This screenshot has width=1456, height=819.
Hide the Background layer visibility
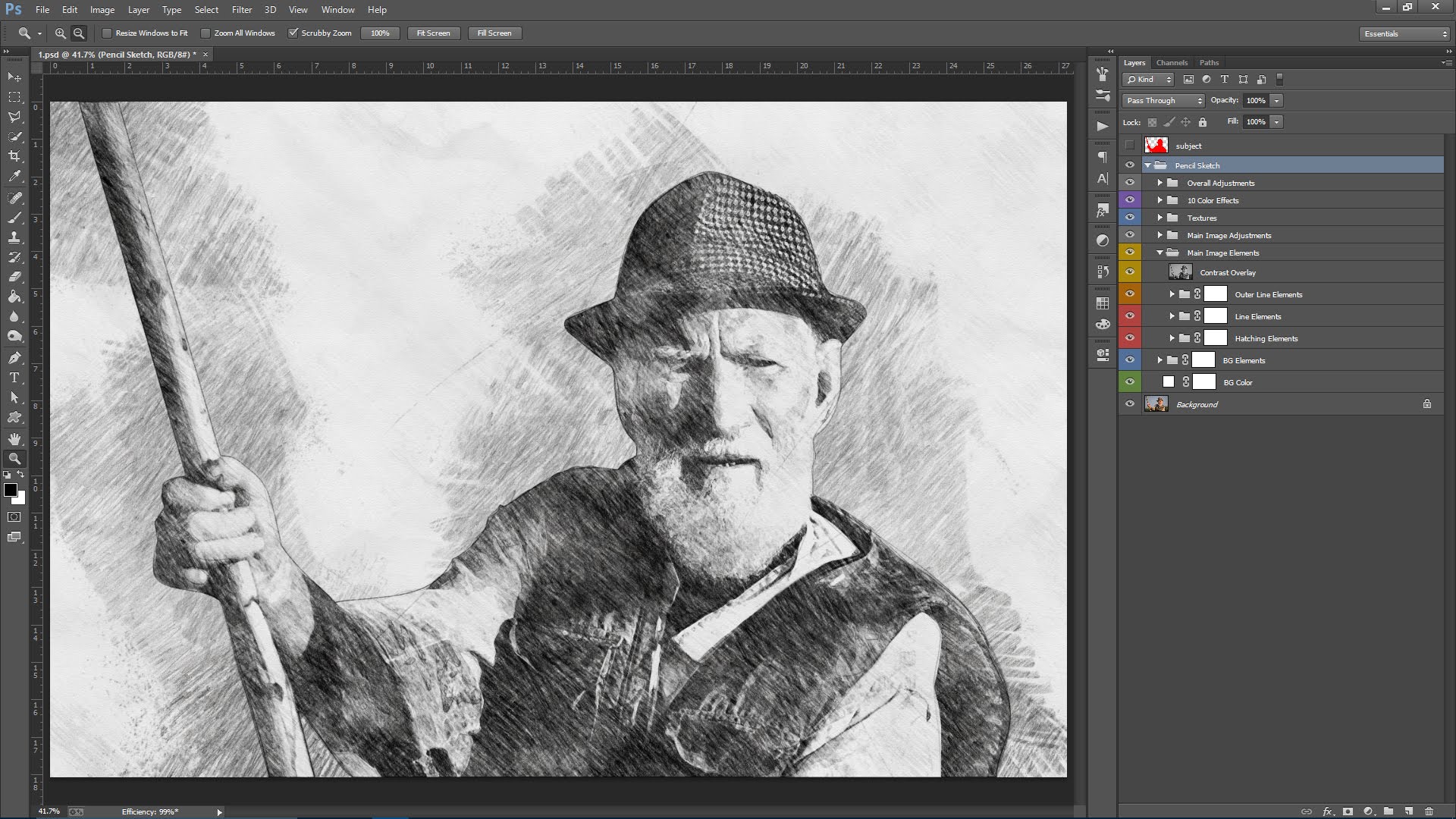pyautogui.click(x=1130, y=404)
